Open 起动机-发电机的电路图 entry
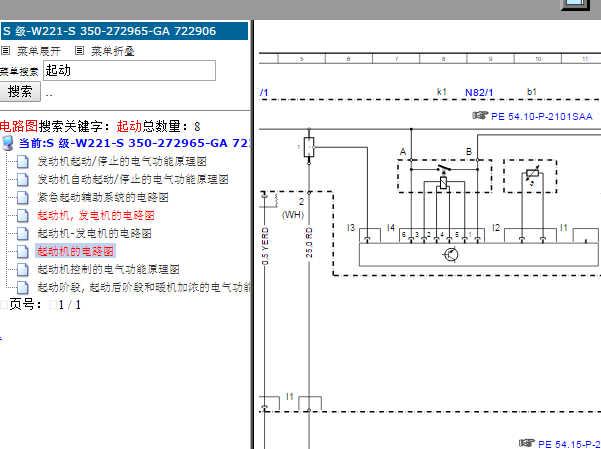The height and width of the screenshot is (449, 601). (x=94, y=234)
